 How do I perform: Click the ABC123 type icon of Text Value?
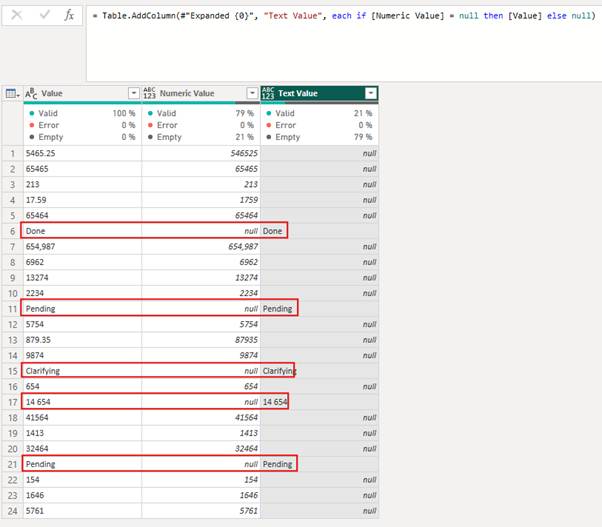268,93
